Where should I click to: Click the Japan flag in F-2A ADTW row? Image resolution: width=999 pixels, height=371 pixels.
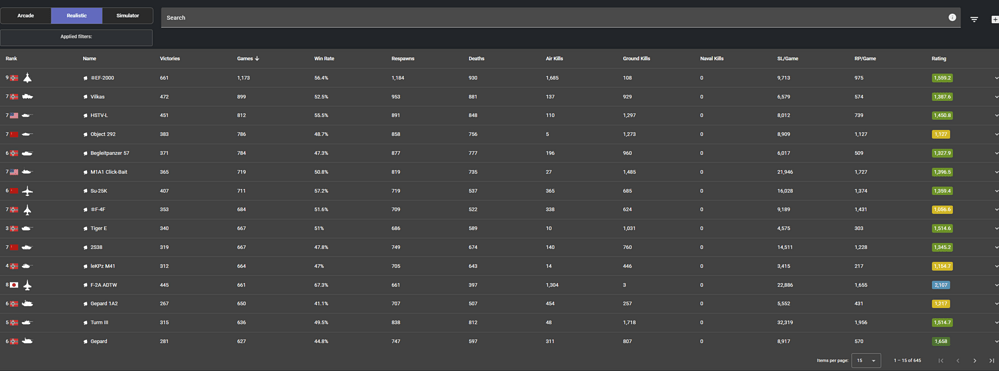(13, 285)
